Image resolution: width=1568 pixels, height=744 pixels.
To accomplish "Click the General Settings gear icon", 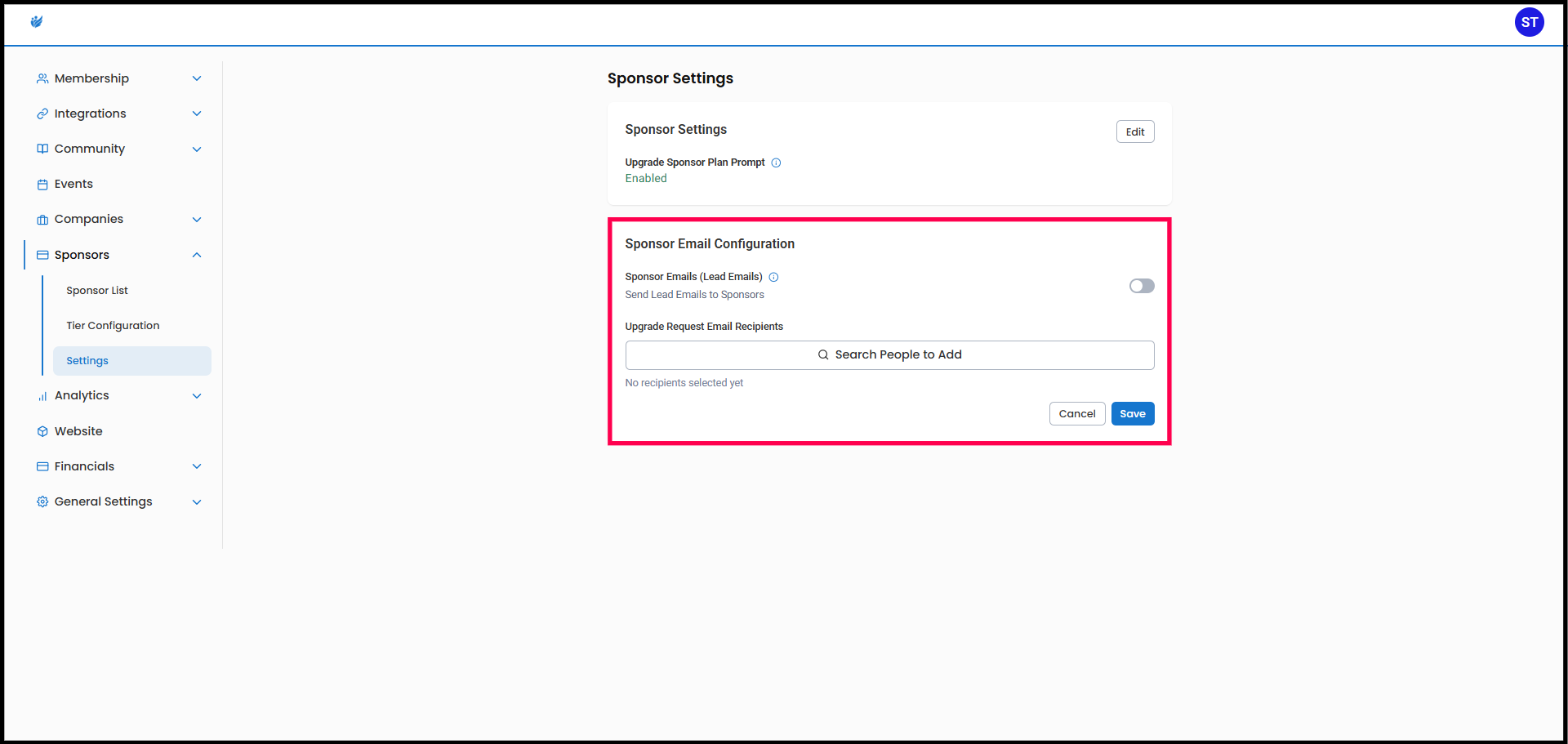I will tap(42, 501).
